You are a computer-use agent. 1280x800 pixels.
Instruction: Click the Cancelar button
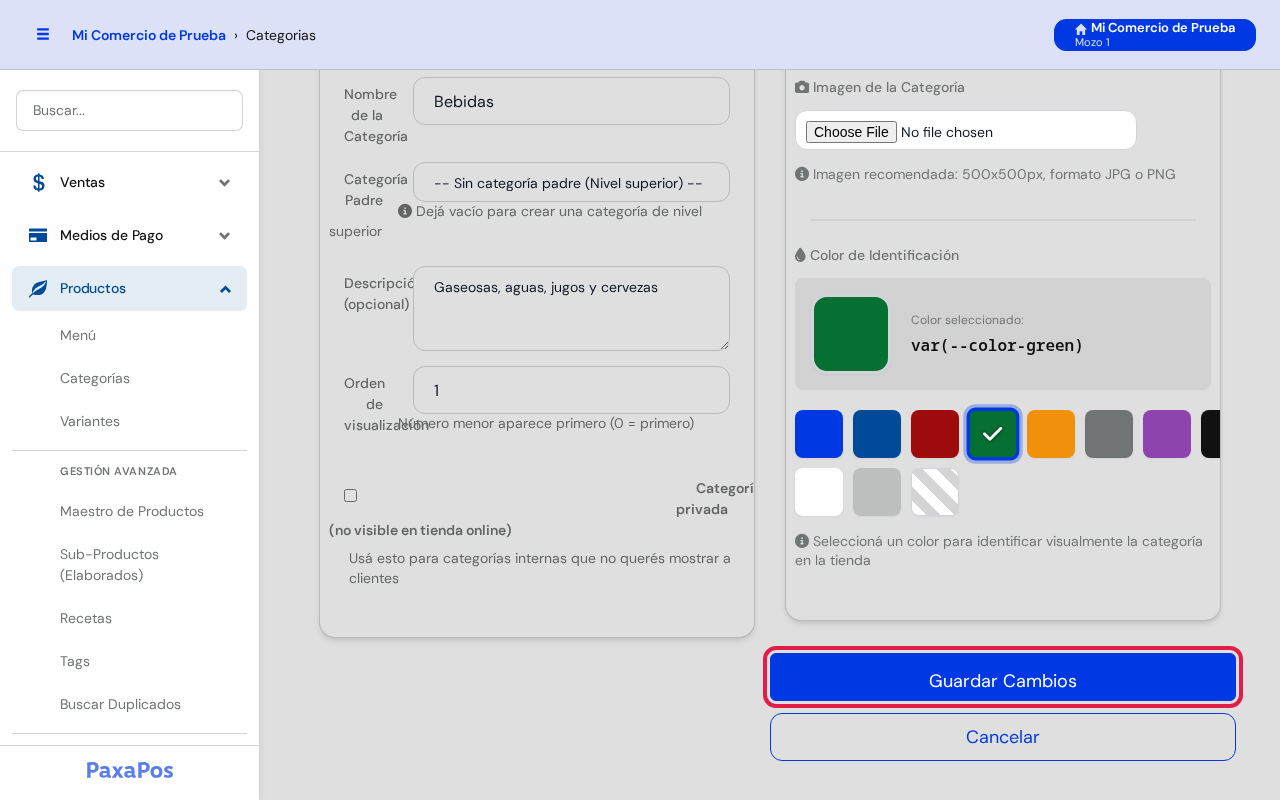pyautogui.click(x=1003, y=737)
